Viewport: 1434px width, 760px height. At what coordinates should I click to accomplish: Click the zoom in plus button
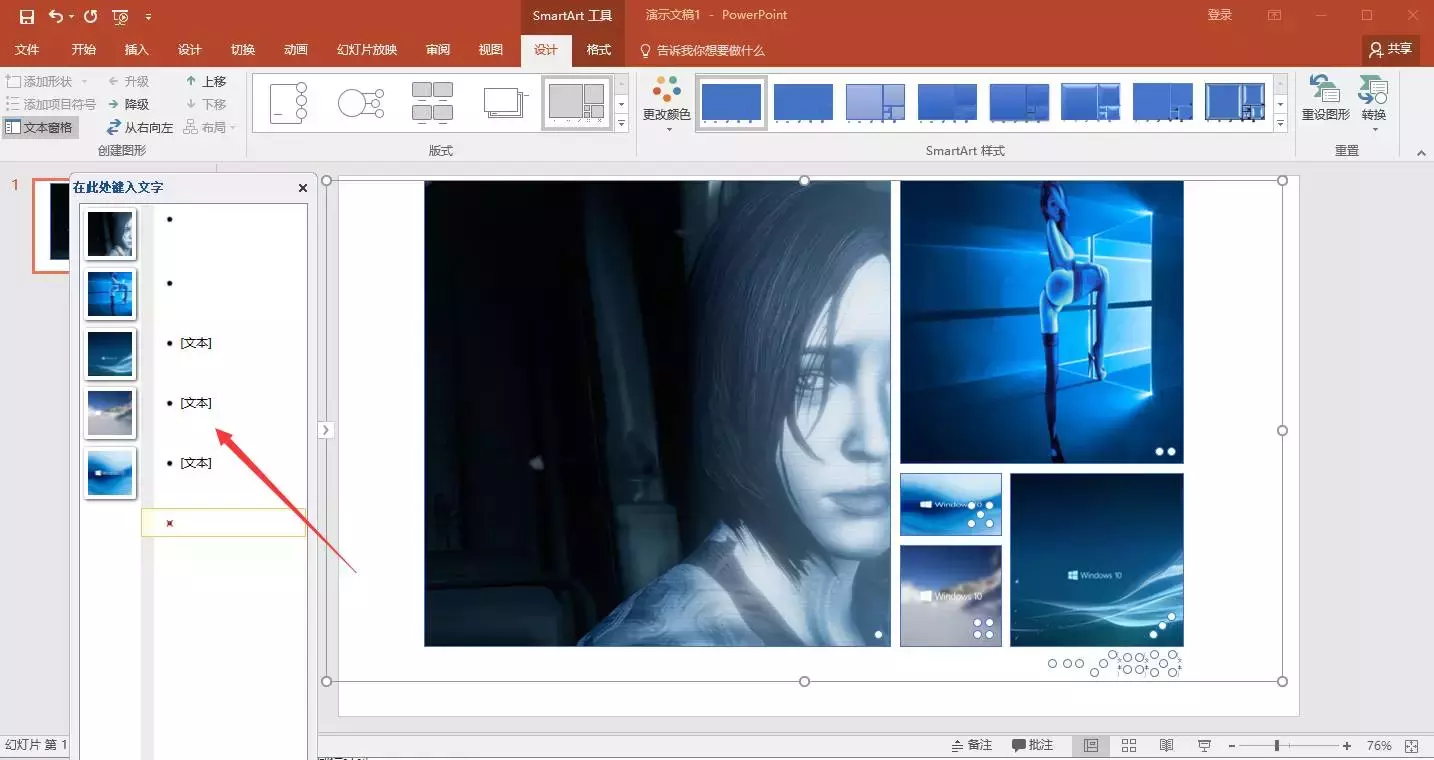tap(1347, 746)
